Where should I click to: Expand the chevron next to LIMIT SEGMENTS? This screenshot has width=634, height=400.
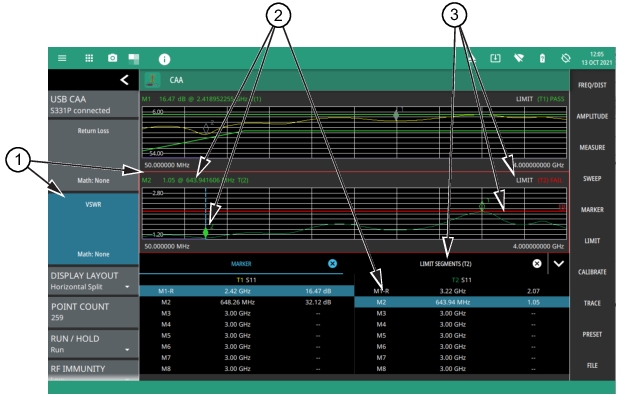point(557,263)
